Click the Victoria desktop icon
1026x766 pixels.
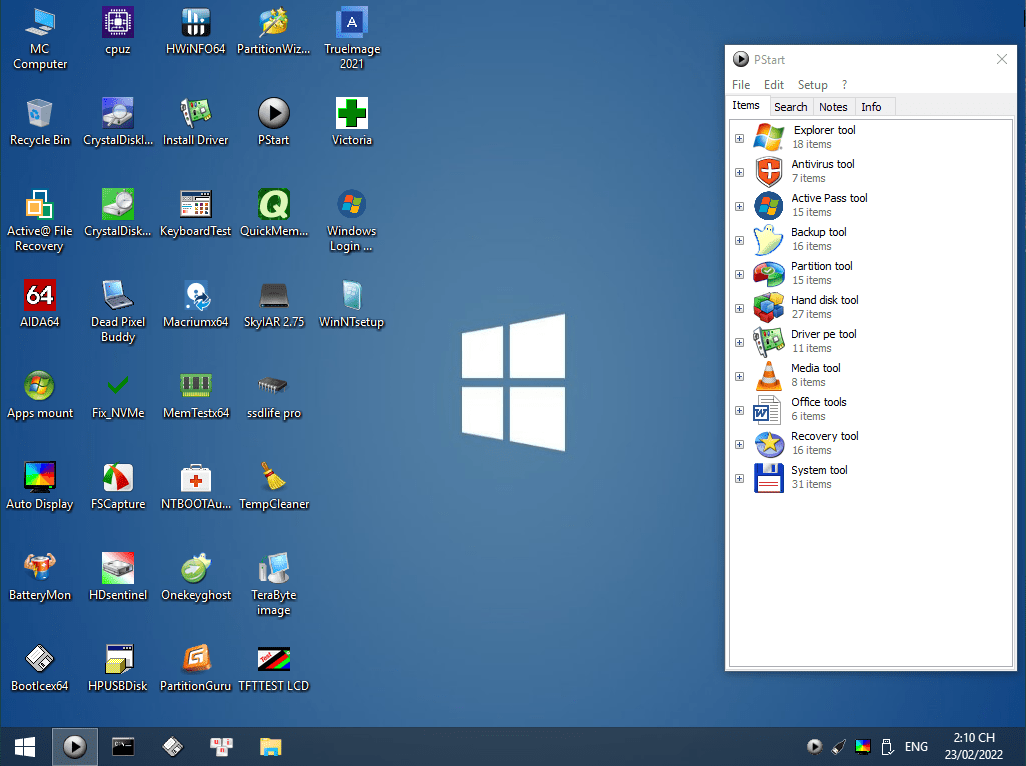tap(352, 122)
